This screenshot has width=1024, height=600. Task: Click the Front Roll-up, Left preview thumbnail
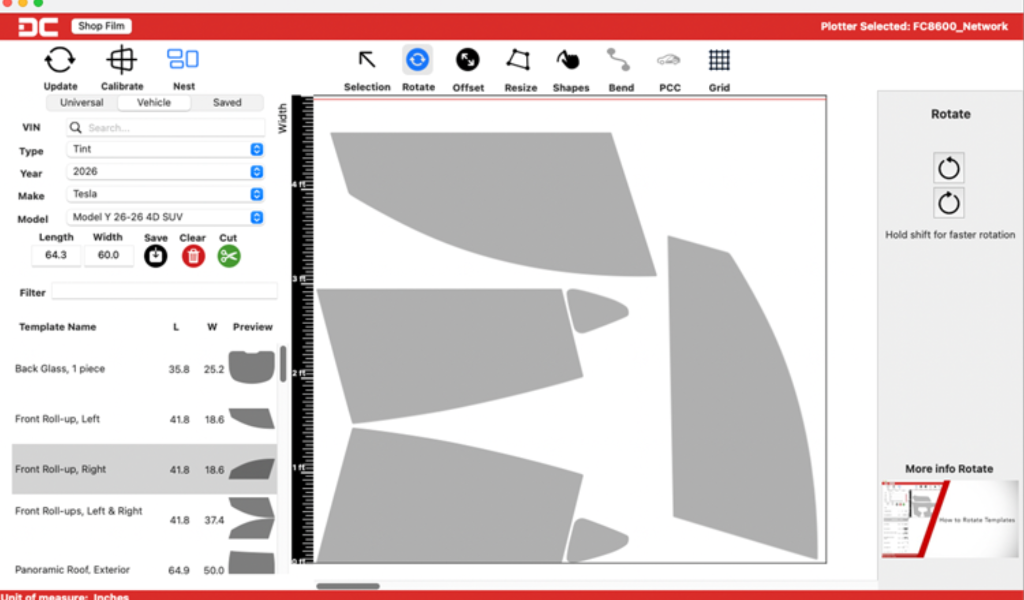coord(252,418)
